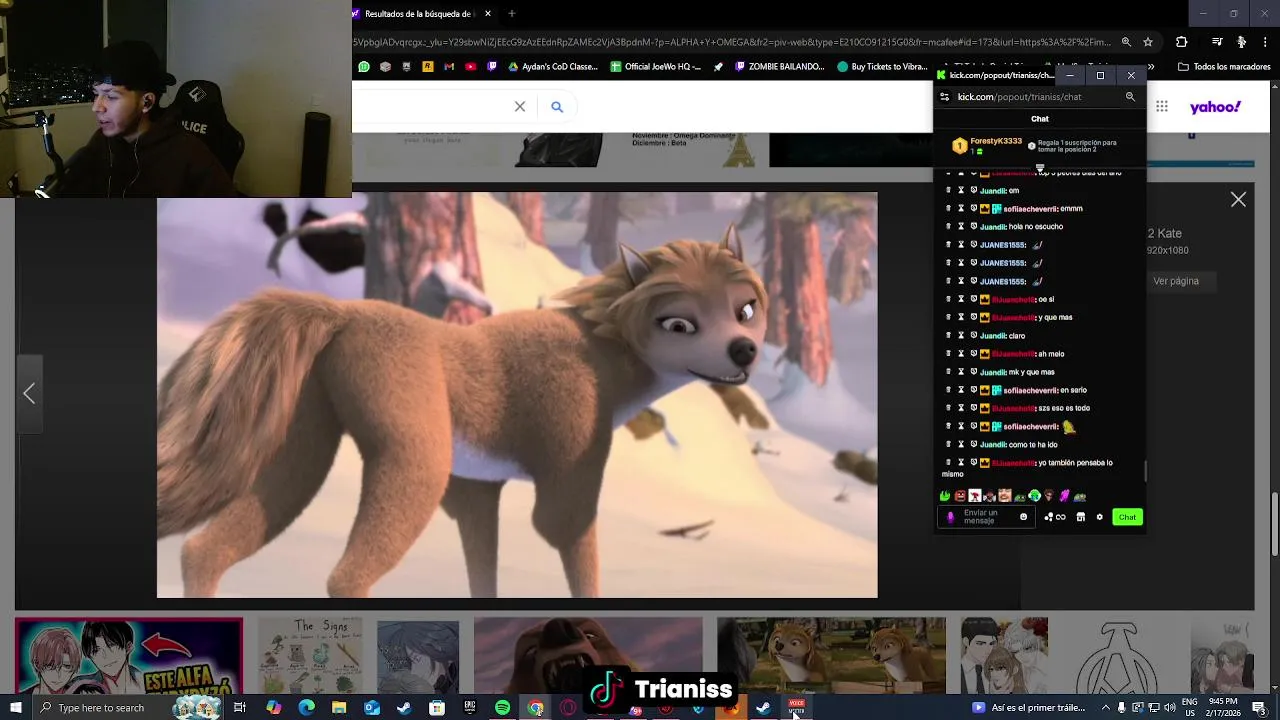Delete the 'hola no escucho' message trash icon
The image size is (1280, 720).
click(948, 227)
